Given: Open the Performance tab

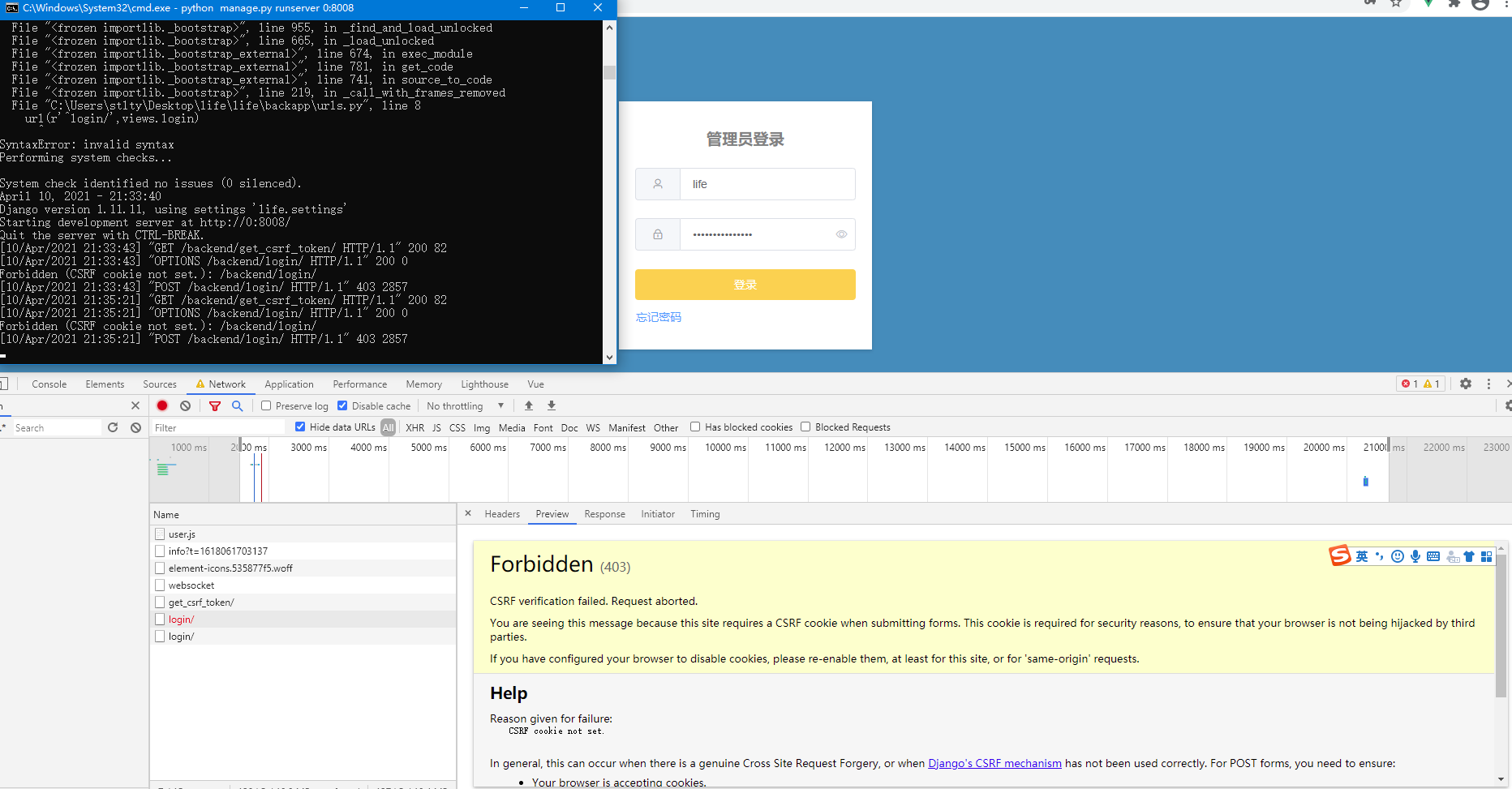Looking at the screenshot, I should (360, 384).
